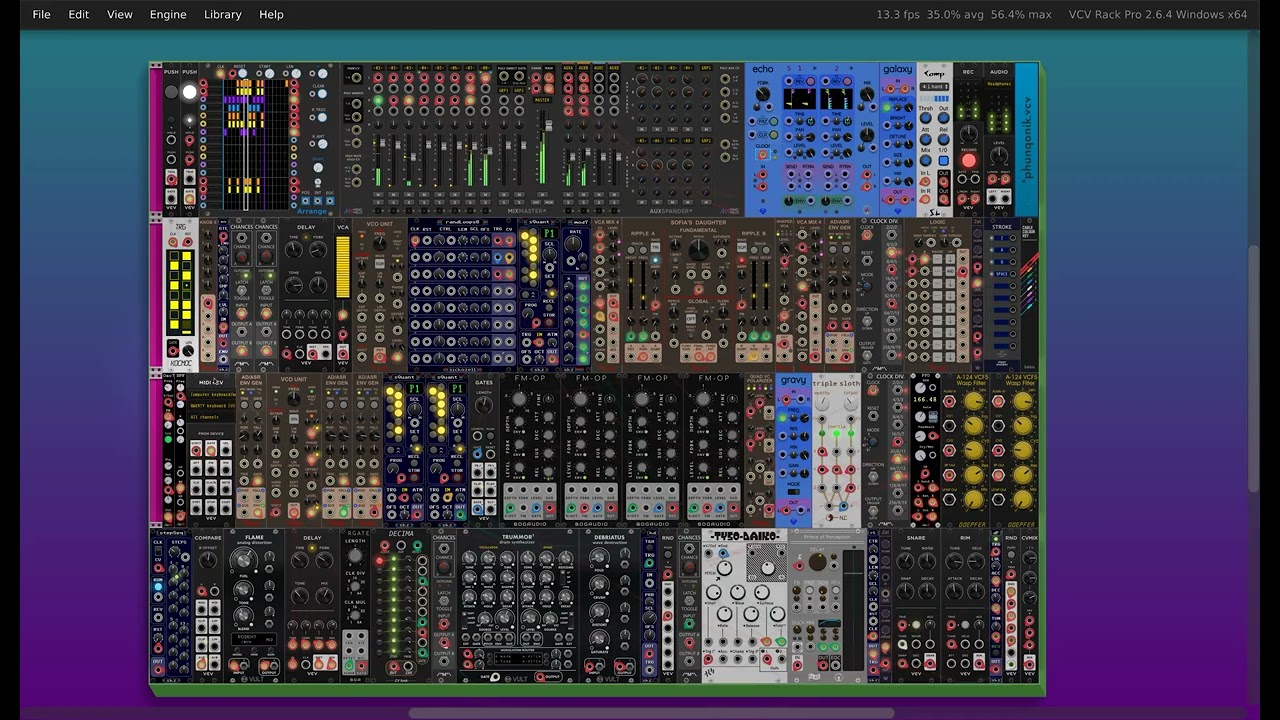1280x720 pixels.
Task: Click the RGATE module LENGTH knob
Action: 355,555
